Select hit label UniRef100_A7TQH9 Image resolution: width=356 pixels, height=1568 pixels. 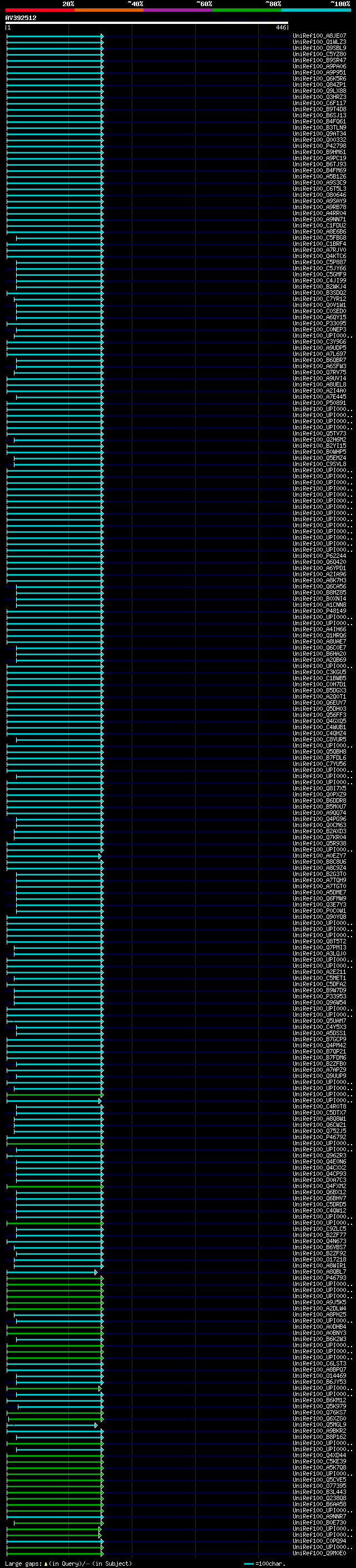tap(319, 880)
